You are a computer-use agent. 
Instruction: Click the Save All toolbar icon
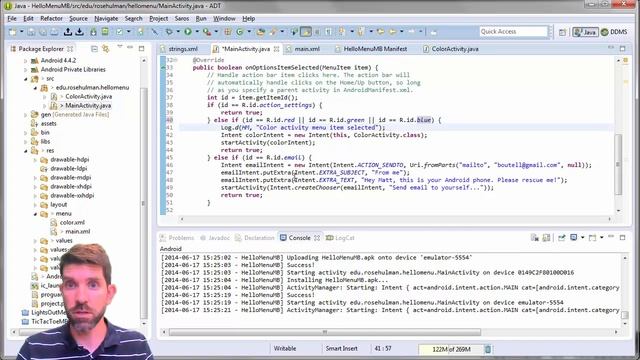coord(42,32)
